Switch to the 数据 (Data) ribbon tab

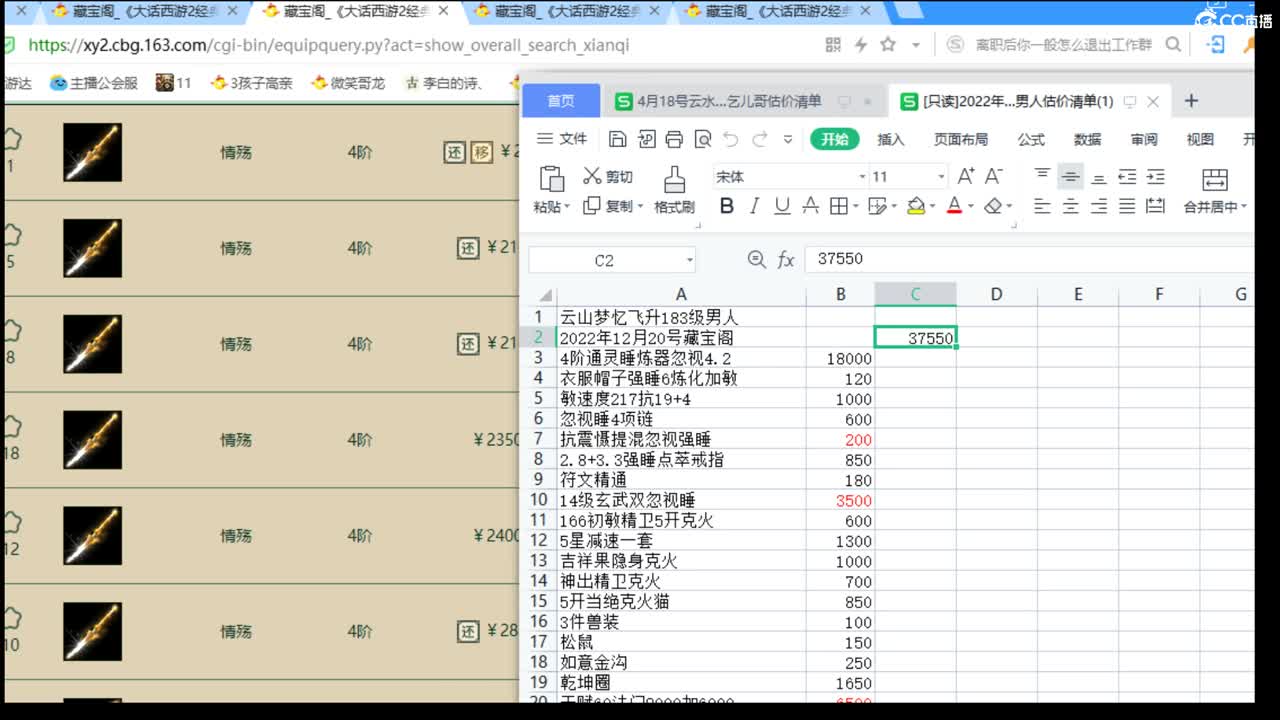[1087, 139]
